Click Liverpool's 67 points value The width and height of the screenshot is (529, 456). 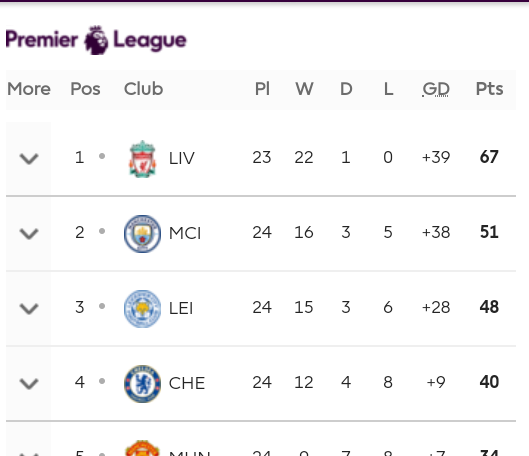click(x=489, y=157)
